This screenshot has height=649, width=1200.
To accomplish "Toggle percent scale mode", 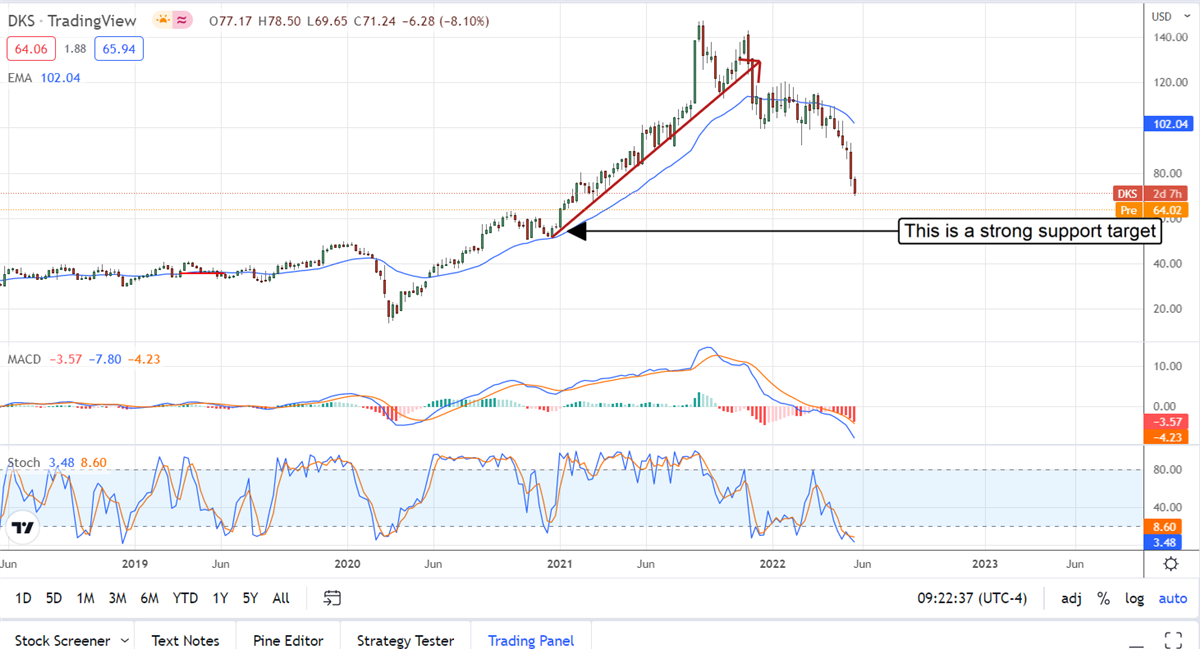I will coord(1103,598).
